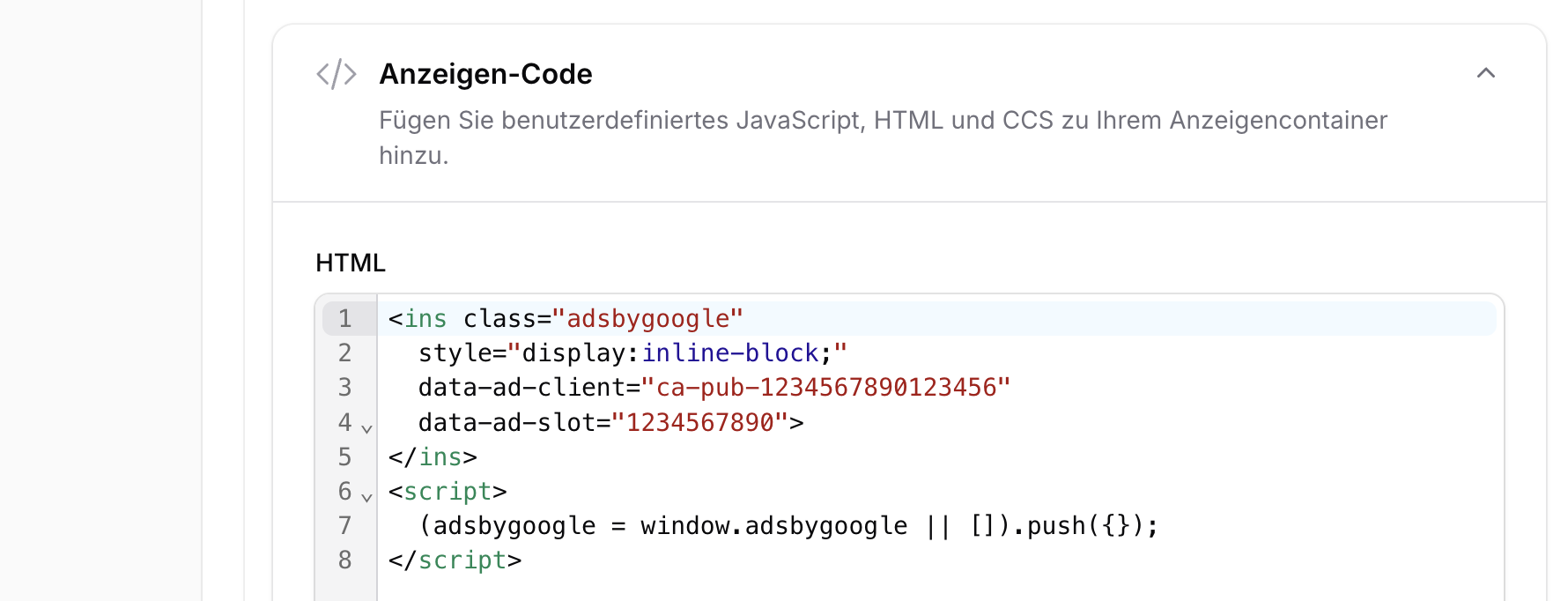Click the code icon beside Anzeigen-Code heading
The height and width of the screenshot is (601, 1568).
337,73
